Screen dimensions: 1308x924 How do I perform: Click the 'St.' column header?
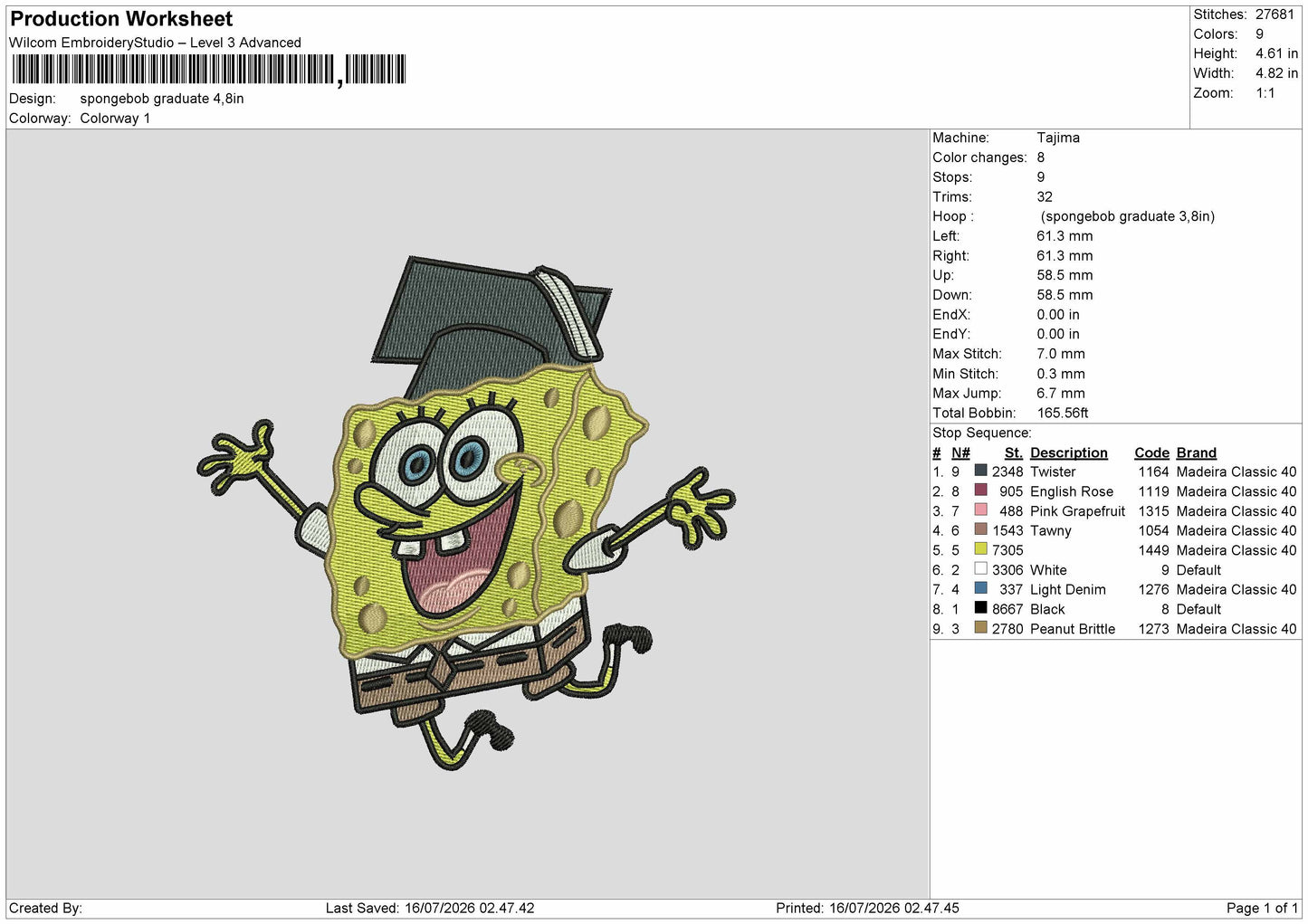[1014, 452]
